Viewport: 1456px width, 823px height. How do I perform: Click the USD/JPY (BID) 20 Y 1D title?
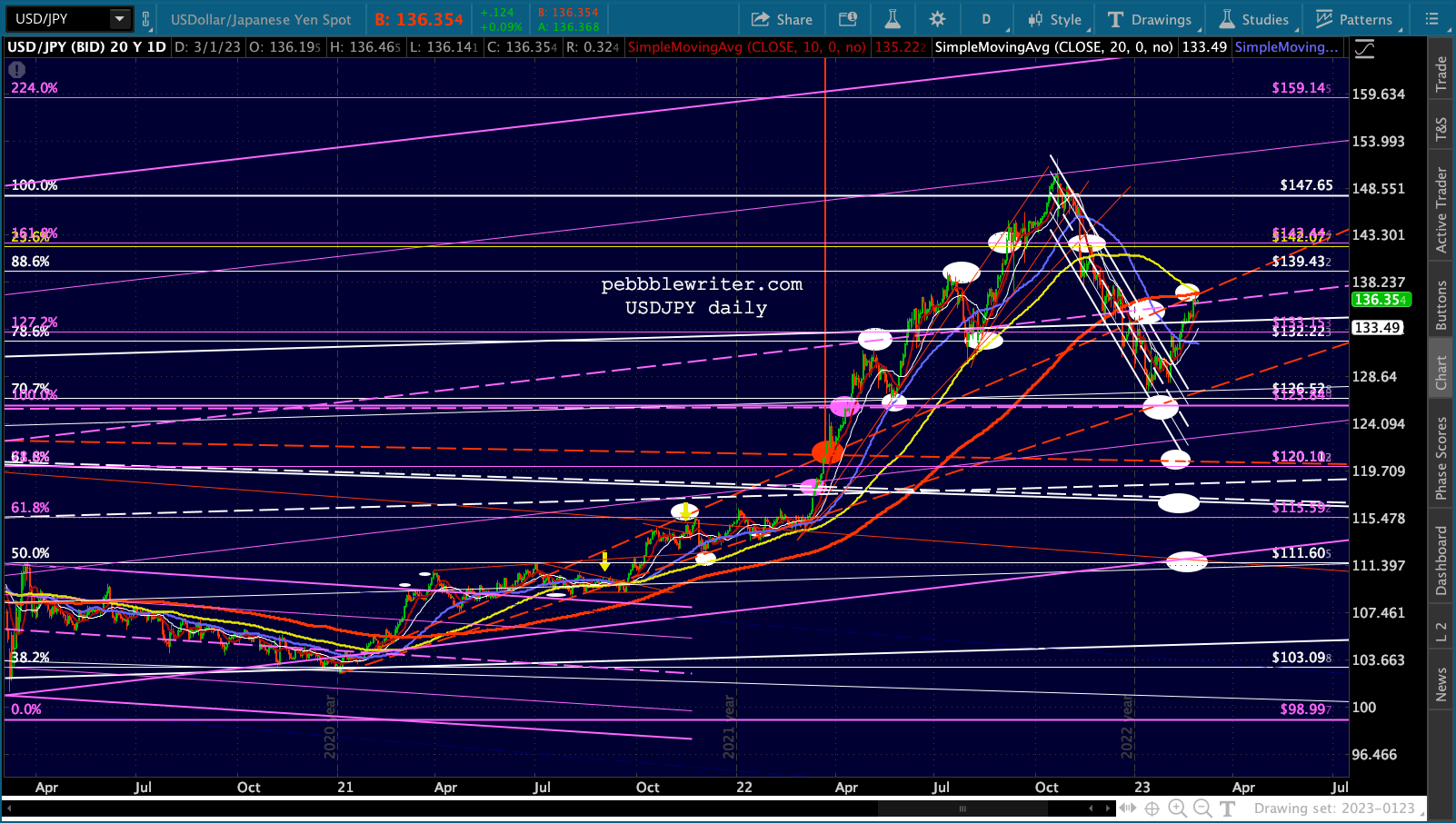86,47
